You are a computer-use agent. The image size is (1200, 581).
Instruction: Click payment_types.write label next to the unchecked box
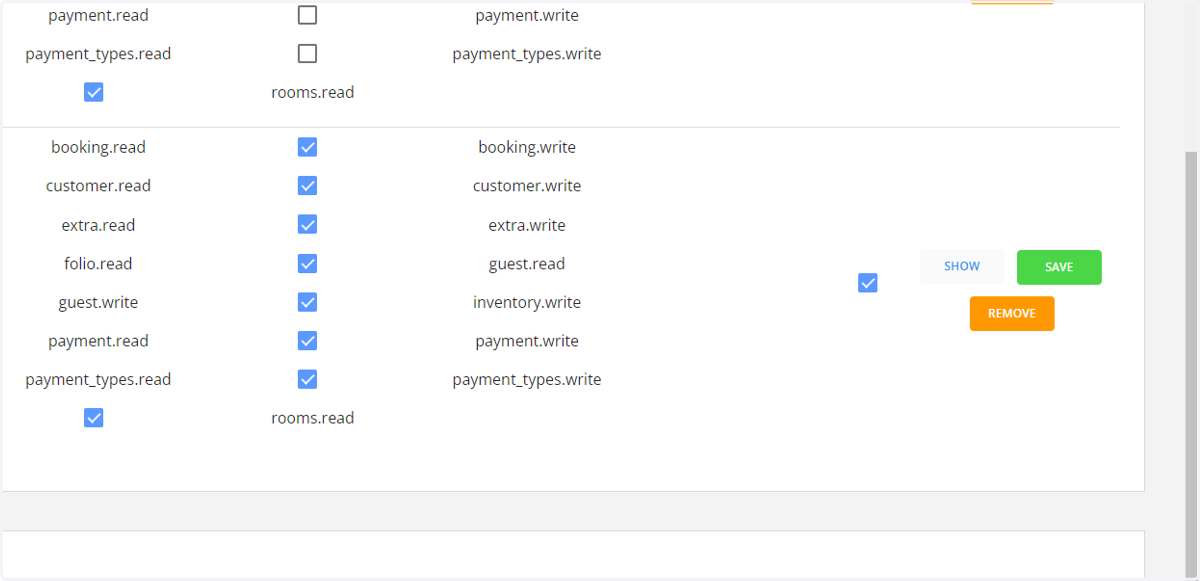(x=527, y=54)
